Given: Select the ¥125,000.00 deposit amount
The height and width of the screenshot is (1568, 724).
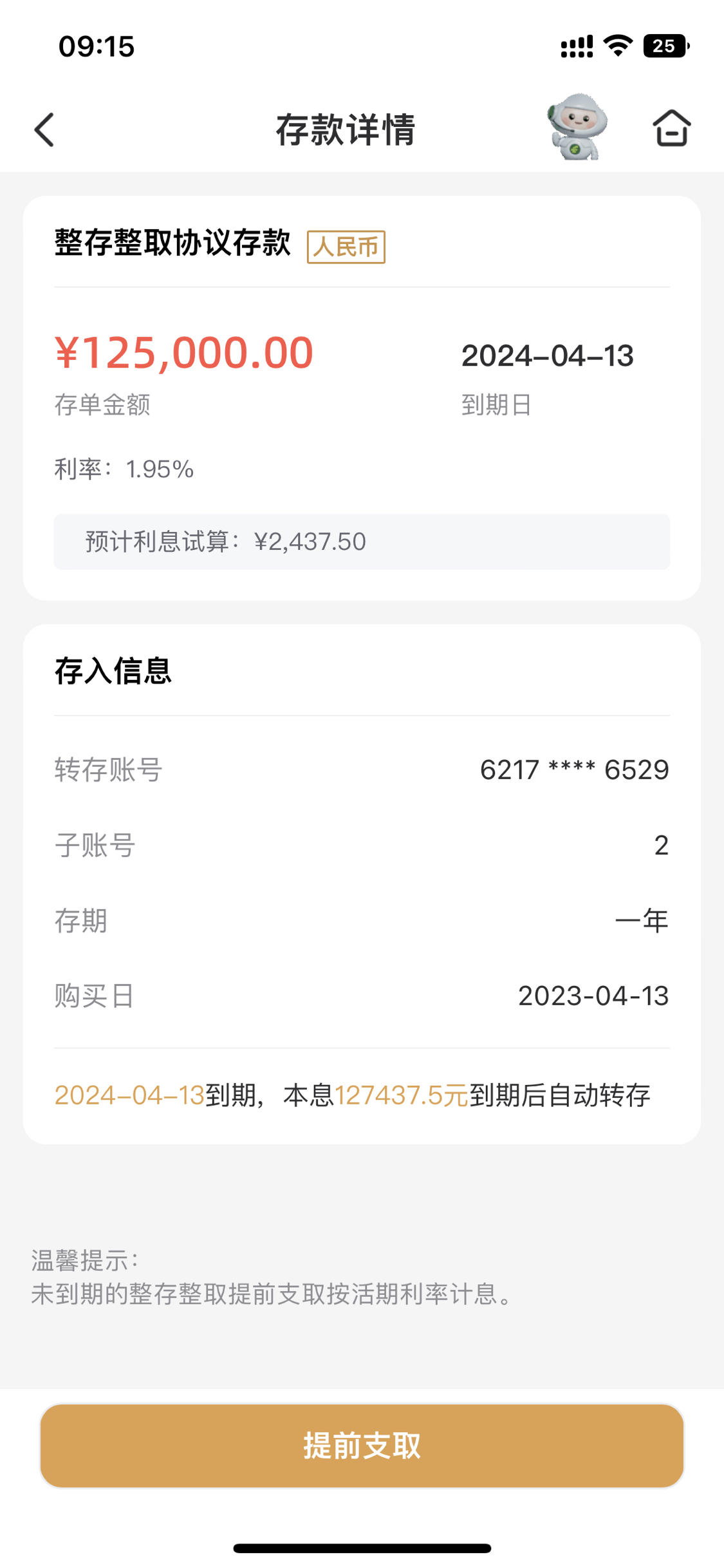Looking at the screenshot, I should click(184, 353).
